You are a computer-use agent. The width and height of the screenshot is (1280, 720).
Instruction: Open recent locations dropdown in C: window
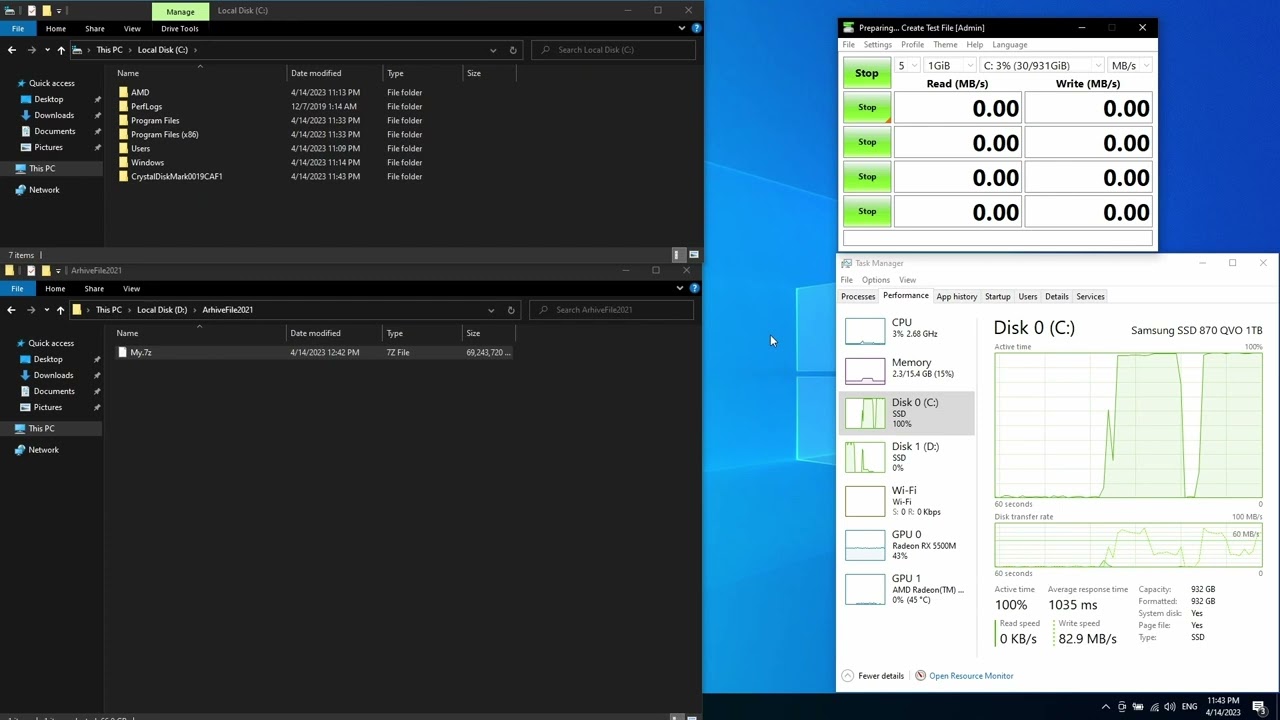pyautogui.click(x=46, y=50)
